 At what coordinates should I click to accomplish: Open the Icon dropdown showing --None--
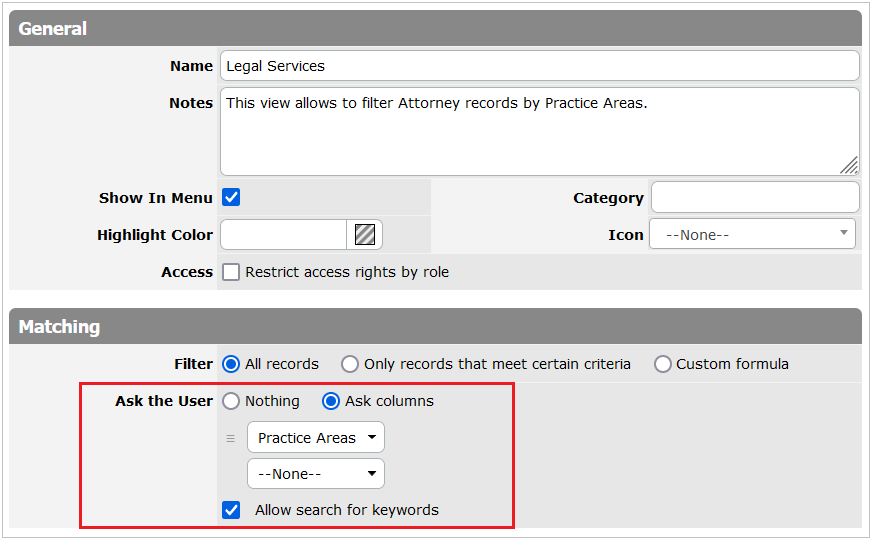click(752, 235)
